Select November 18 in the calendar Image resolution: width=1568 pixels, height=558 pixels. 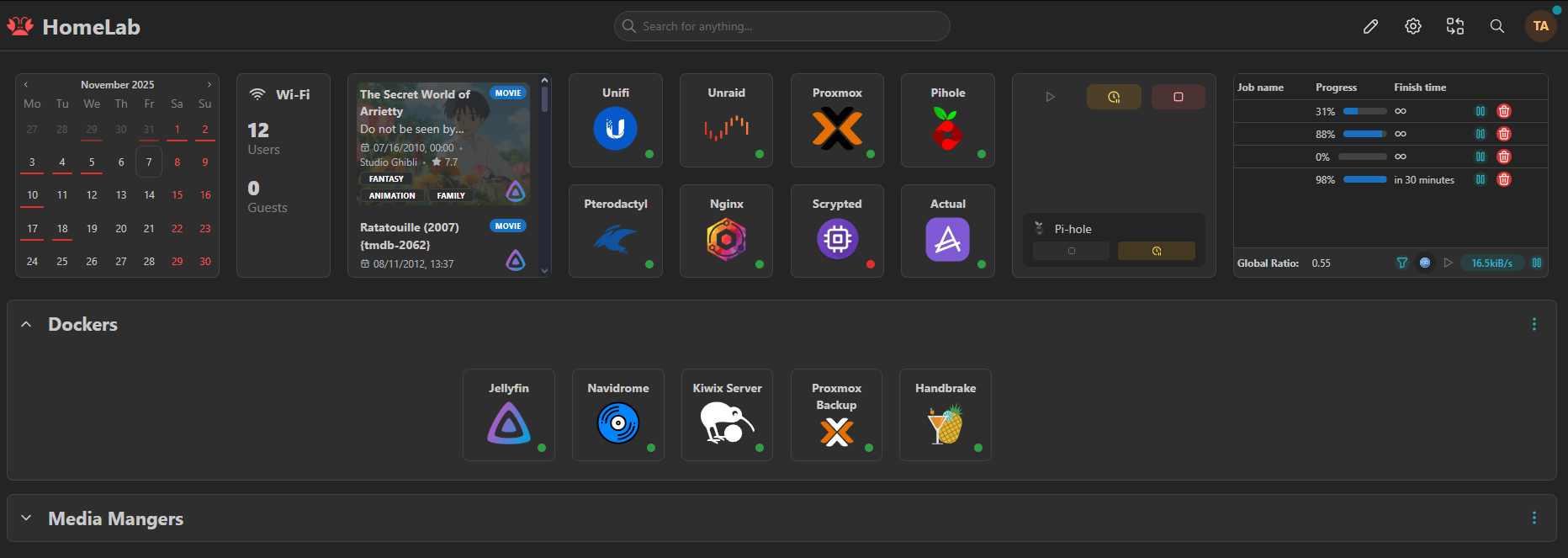click(62, 228)
